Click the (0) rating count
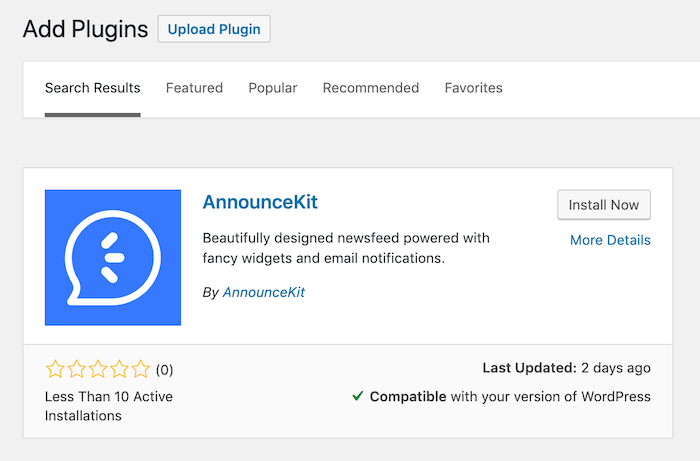 163,370
